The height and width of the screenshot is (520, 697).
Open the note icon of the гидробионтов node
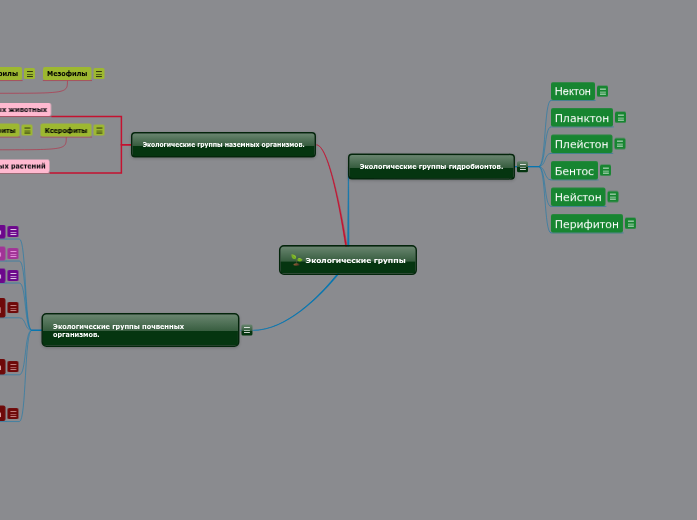[523, 167]
